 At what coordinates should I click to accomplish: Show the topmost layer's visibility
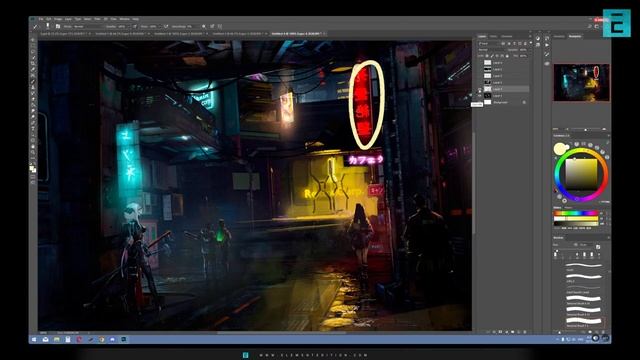pyautogui.click(x=480, y=63)
